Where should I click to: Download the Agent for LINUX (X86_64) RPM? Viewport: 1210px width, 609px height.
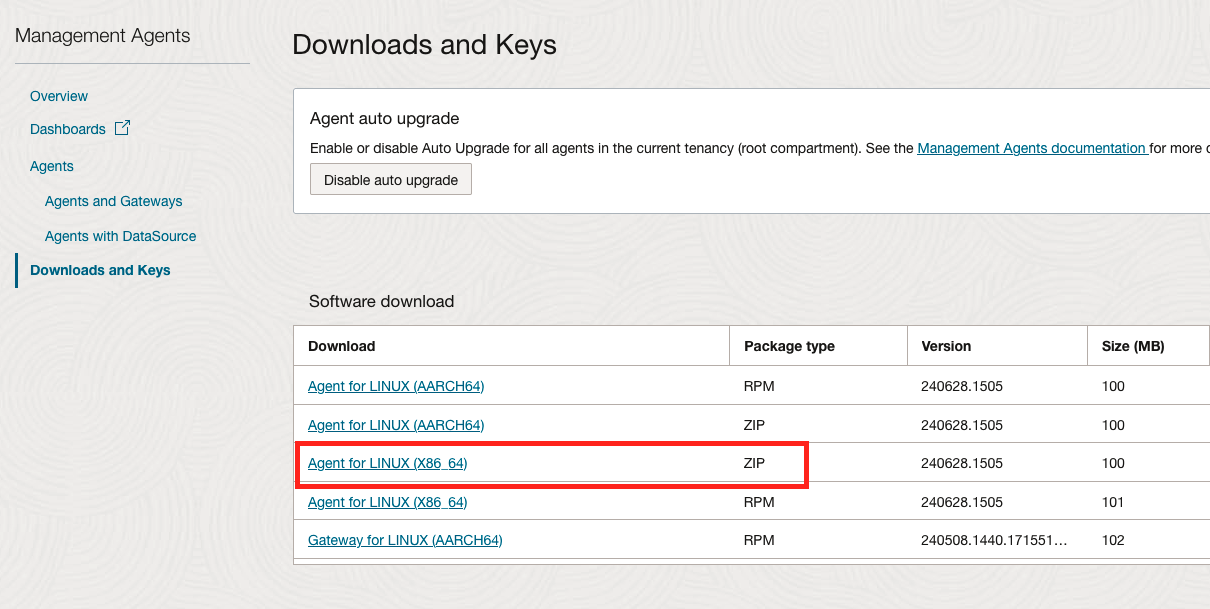tap(386, 502)
